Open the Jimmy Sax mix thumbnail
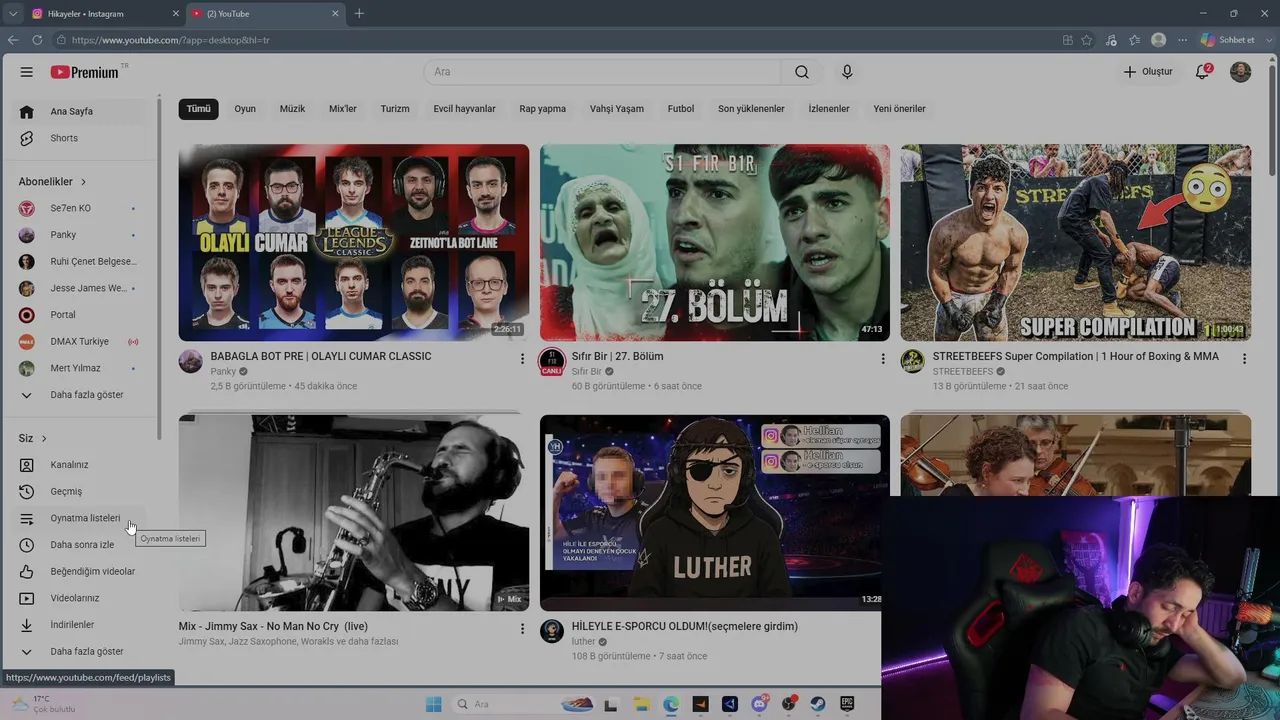 [x=354, y=513]
